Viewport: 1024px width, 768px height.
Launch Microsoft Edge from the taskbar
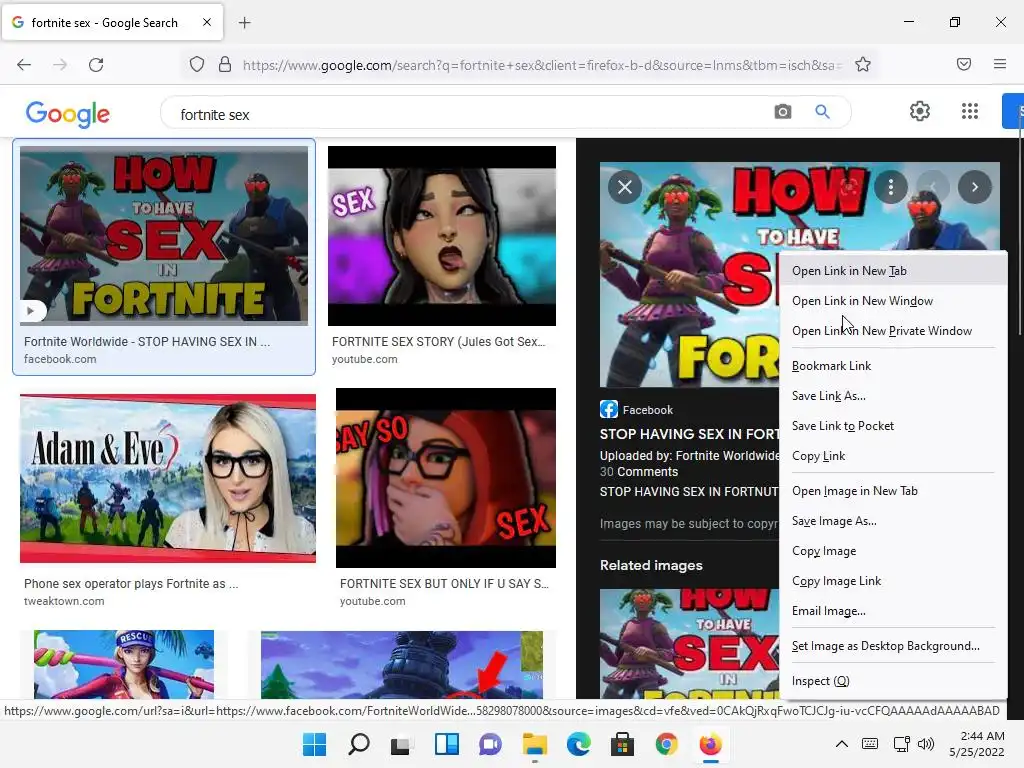pyautogui.click(x=579, y=744)
